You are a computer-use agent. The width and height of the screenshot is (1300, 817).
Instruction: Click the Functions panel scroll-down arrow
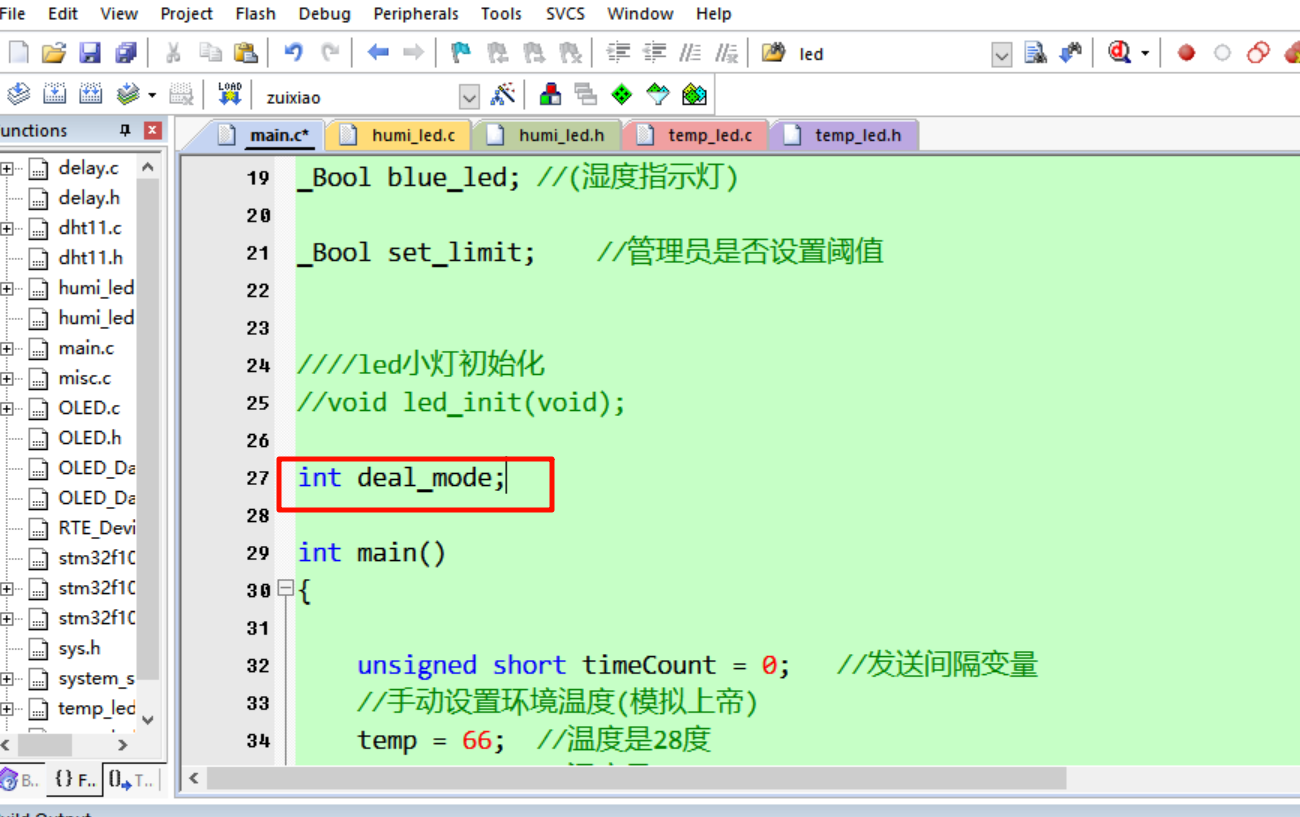click(148, 719)
